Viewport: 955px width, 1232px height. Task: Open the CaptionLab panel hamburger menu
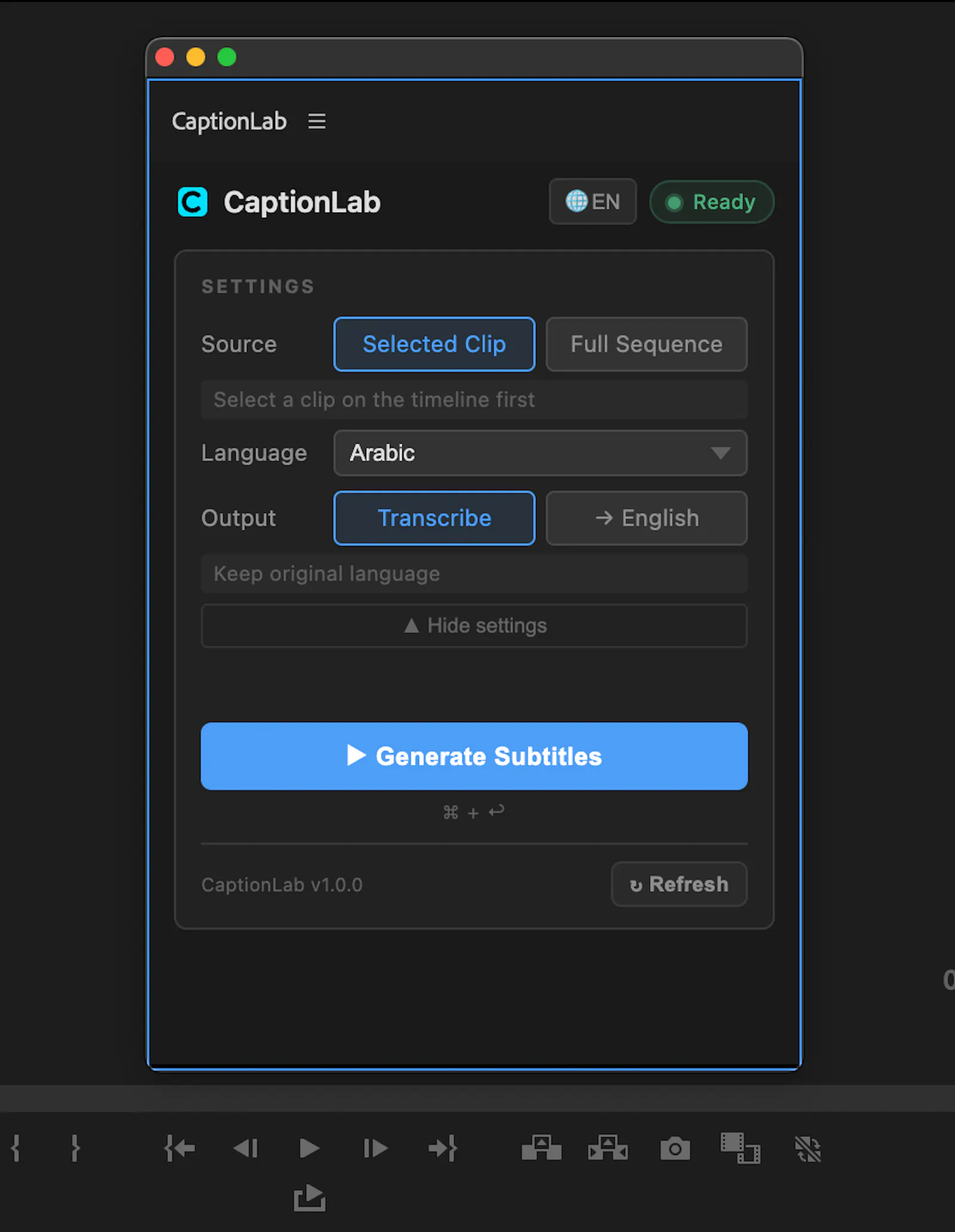pos(316,121)
